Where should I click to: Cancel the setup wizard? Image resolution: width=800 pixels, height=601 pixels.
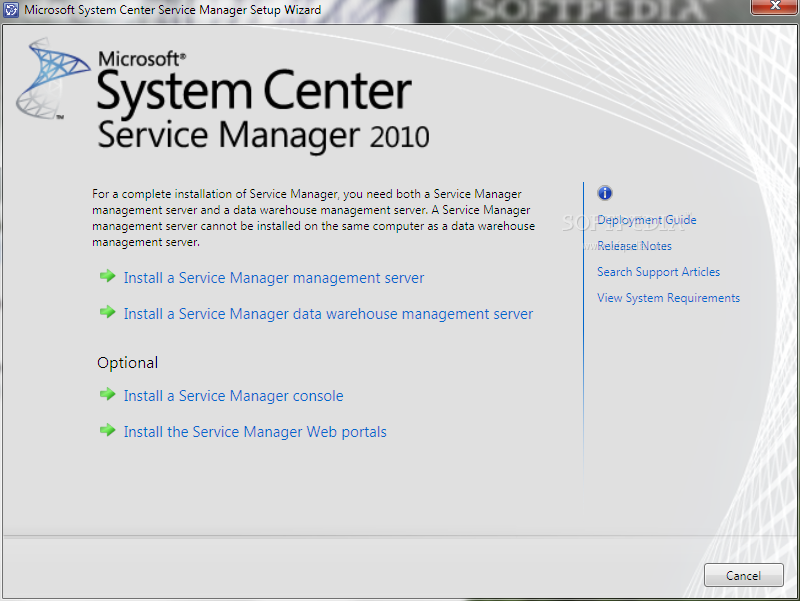coord(743,575)
